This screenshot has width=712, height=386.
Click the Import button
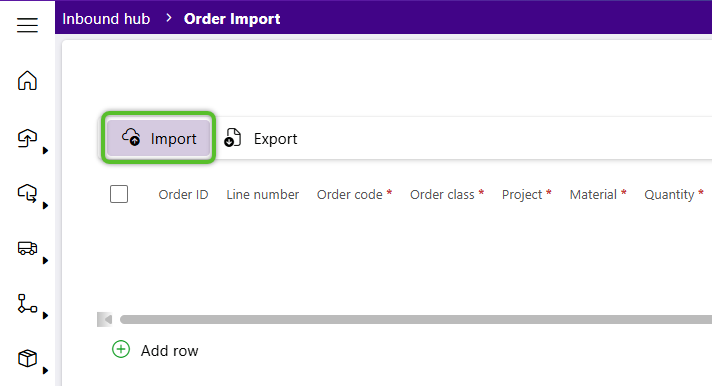(158, 138)
